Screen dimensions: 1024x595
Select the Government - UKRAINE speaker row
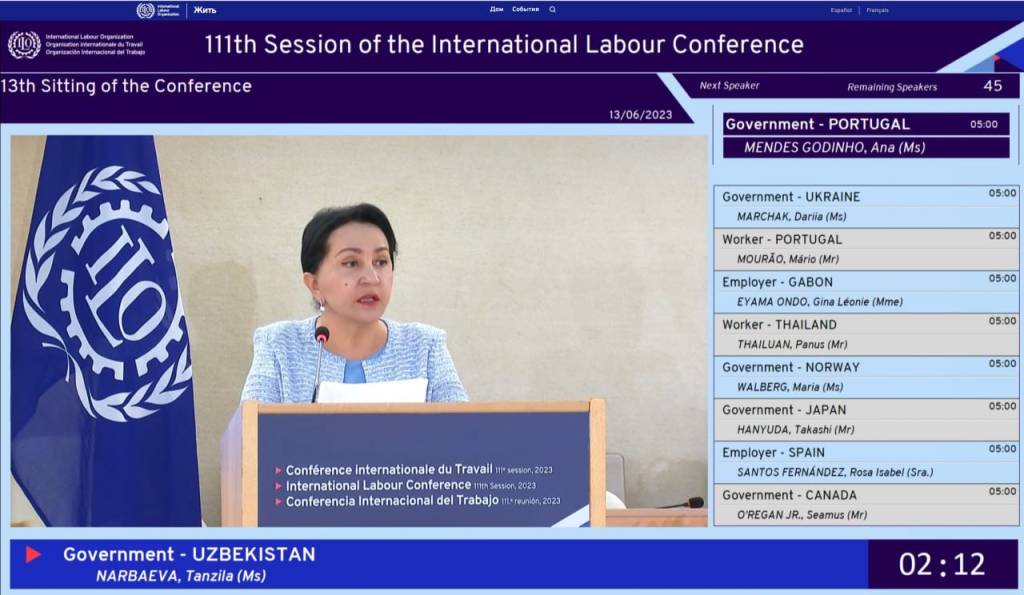pyautogui.click(x=865, y=206)
